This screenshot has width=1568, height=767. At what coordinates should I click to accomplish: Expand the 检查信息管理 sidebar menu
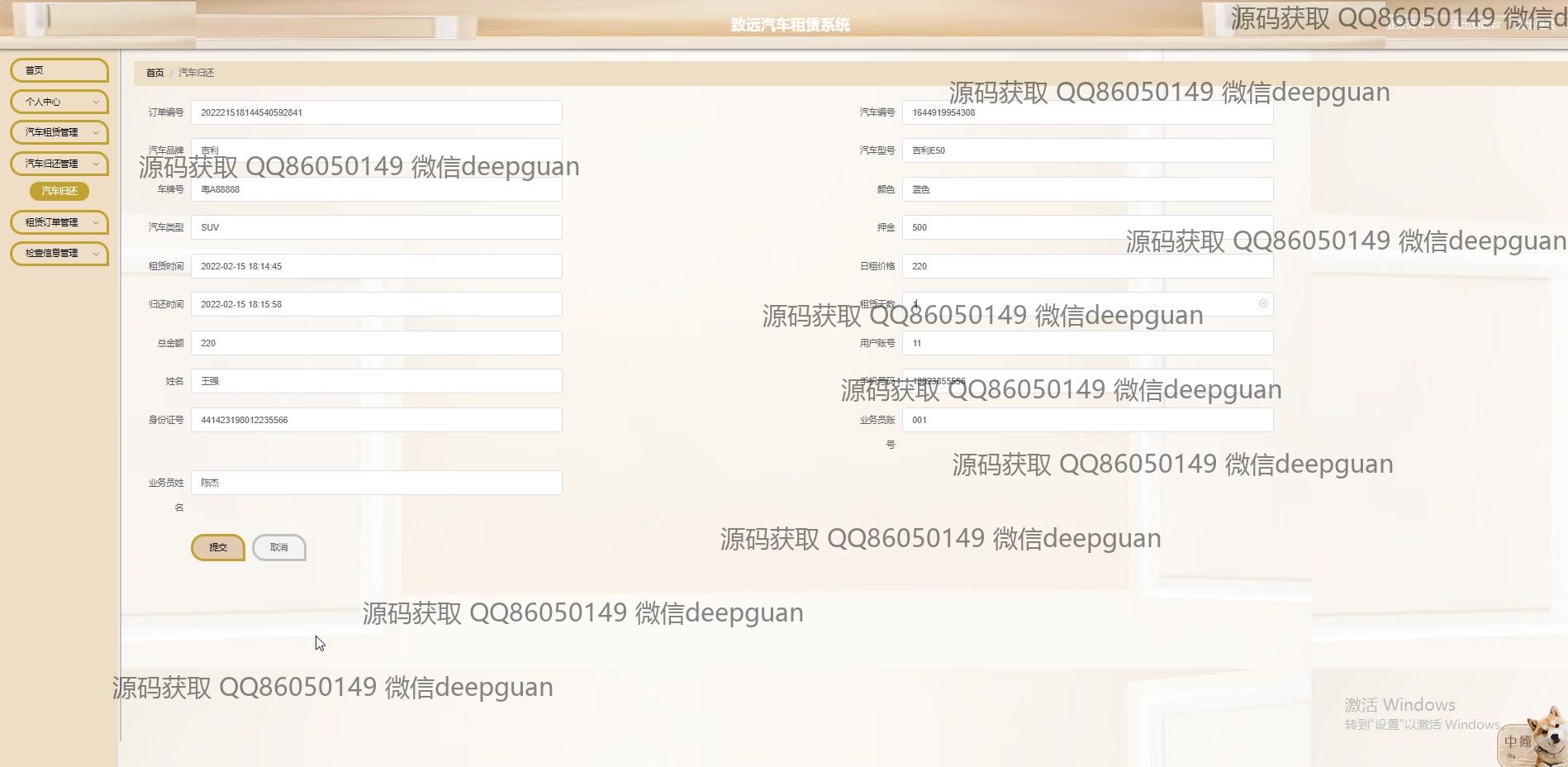59,253
